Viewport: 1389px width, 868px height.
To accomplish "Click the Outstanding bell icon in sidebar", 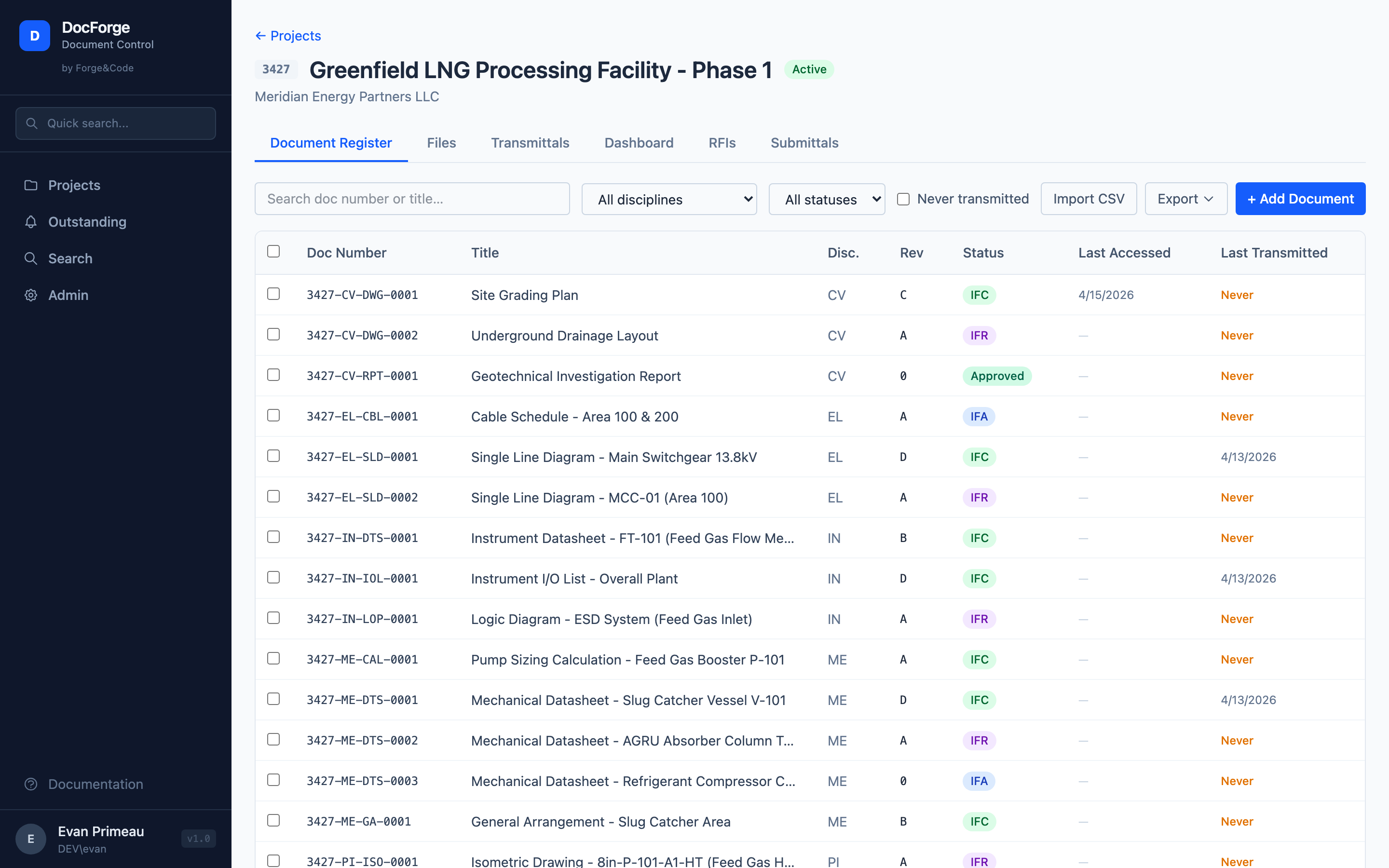I will click(31, 222).
